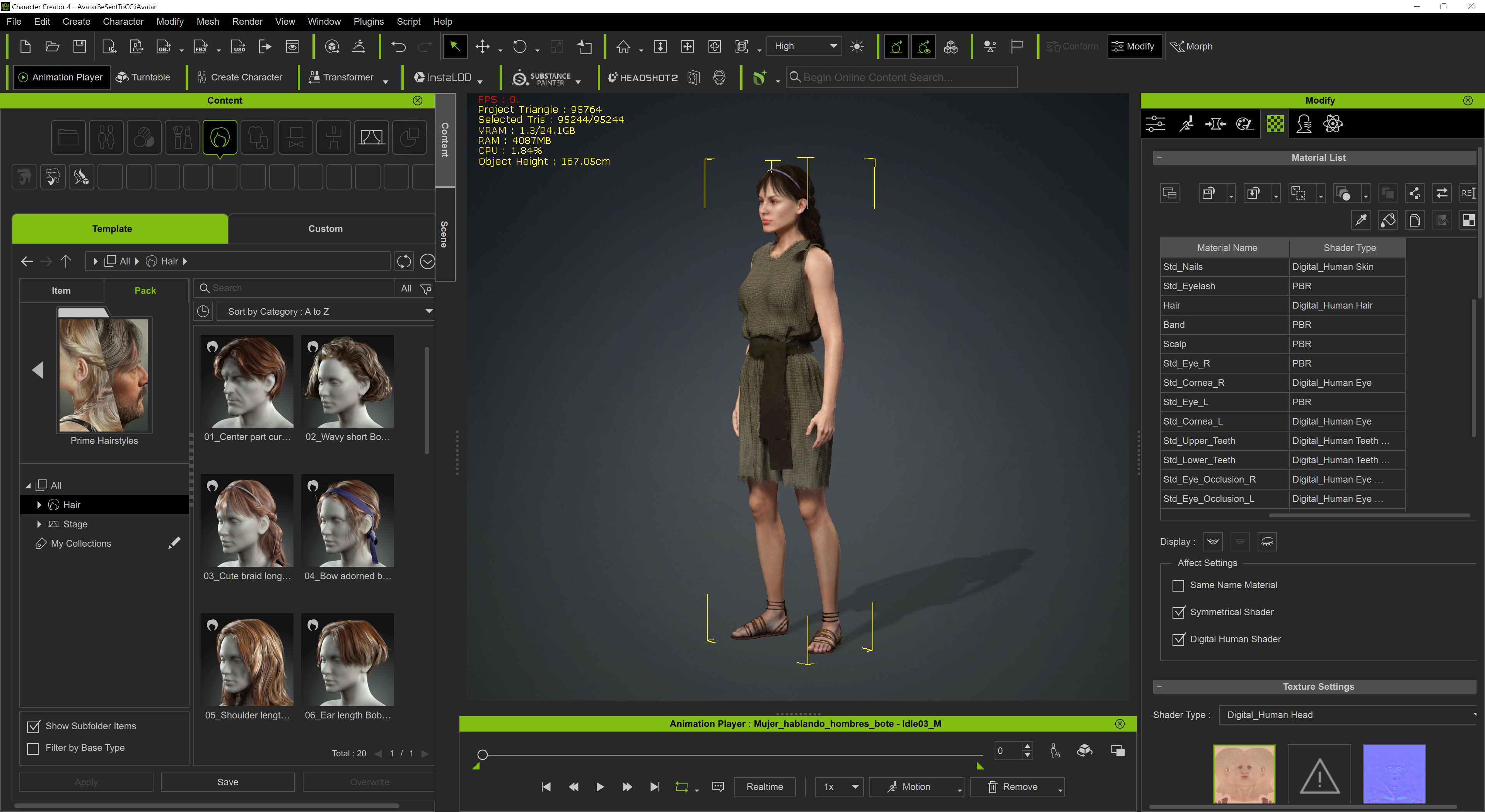Toggle Digital Human Shader checkbox
Image resolution: width=1485 pixels, height=812 pixels.
(1179, 639)
